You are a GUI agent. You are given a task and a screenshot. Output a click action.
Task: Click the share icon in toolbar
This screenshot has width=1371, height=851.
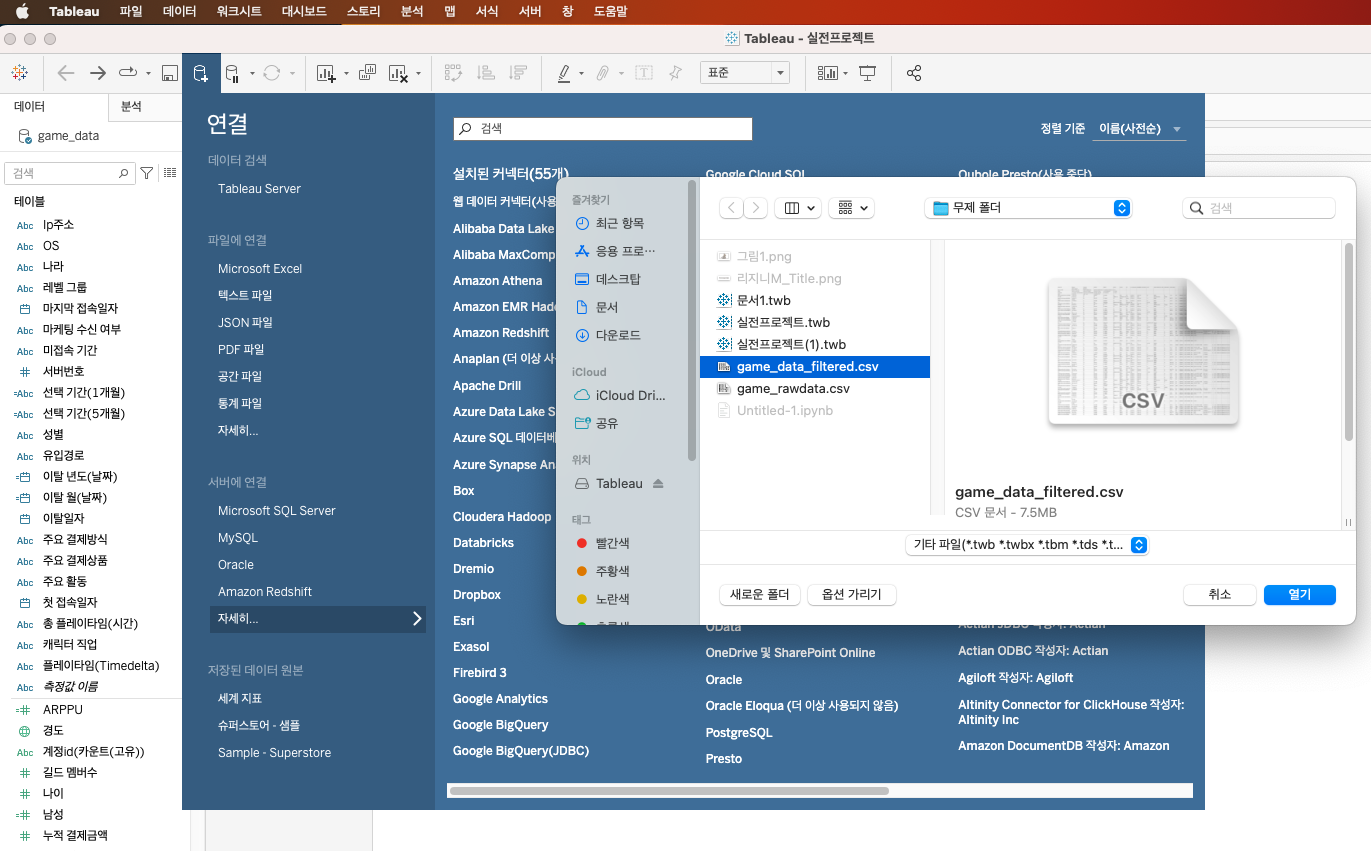tap(913, 73)
